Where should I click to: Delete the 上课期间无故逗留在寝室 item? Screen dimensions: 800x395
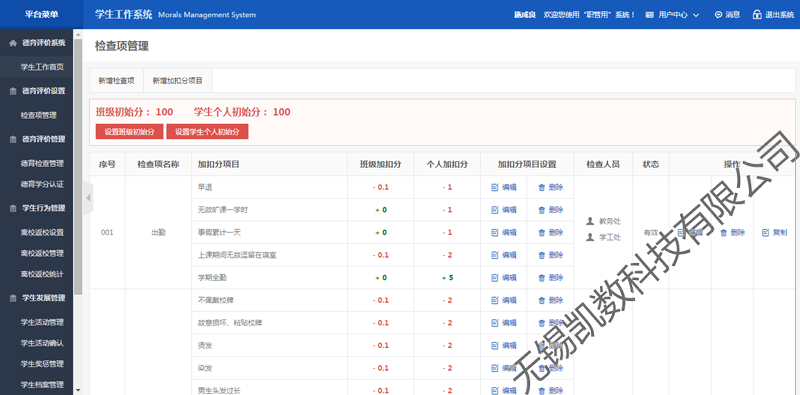click(551, 255)
